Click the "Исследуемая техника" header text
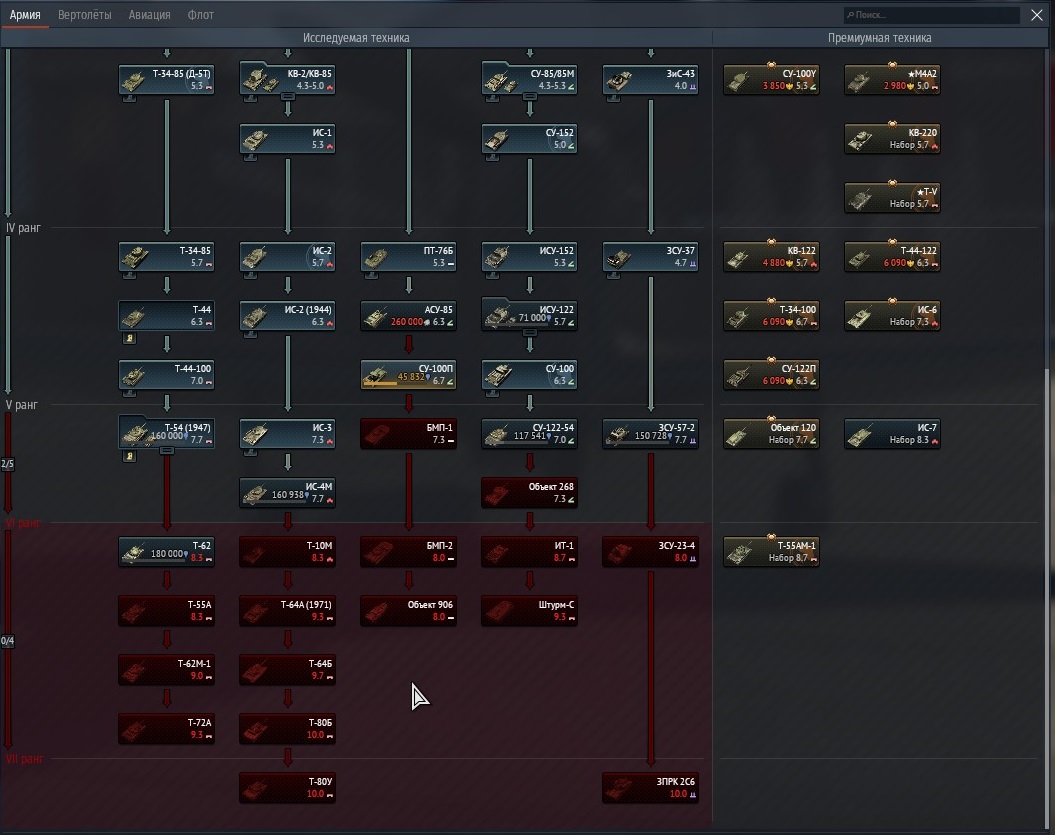This screenshot has width=1055, height=835. click(x=356, y=38)
